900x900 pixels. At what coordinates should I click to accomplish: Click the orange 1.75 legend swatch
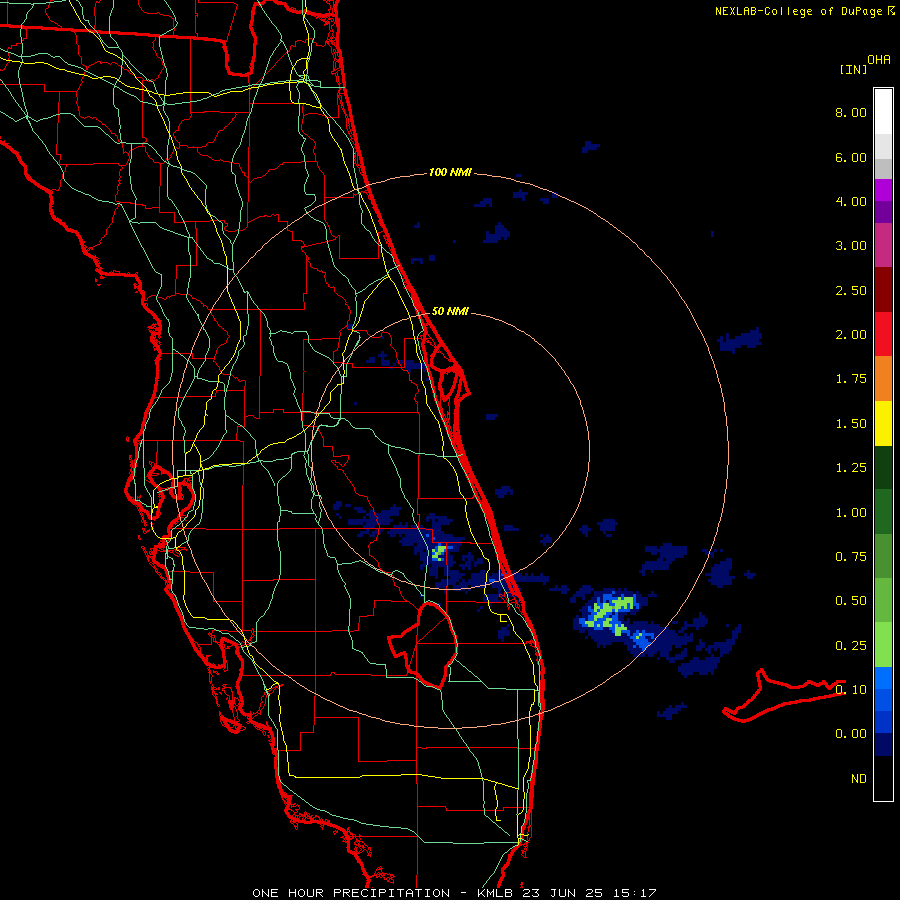[x=883, y=378]
